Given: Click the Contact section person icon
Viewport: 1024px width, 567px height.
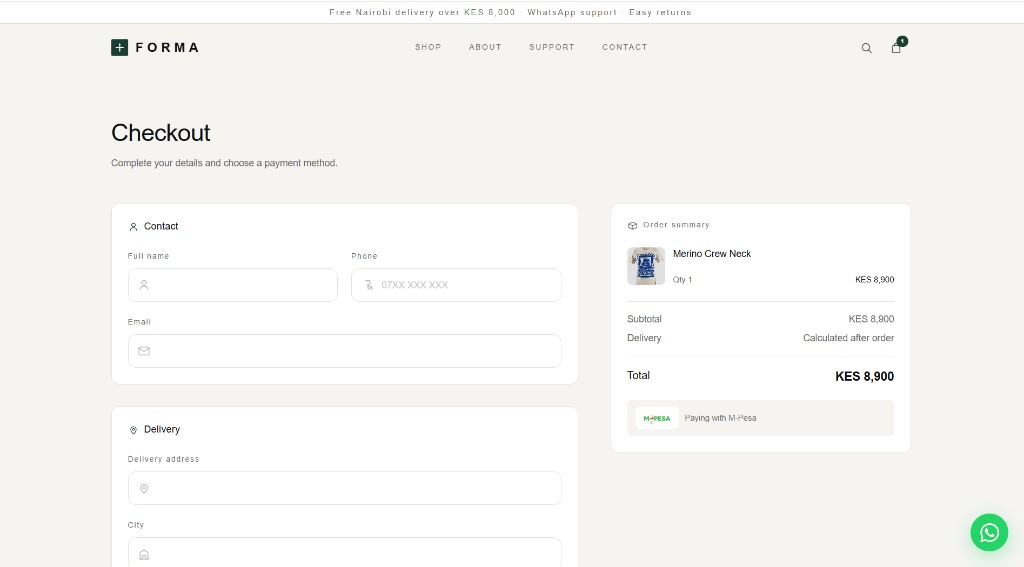Looking at the screenshot, I should click(133, 227).
